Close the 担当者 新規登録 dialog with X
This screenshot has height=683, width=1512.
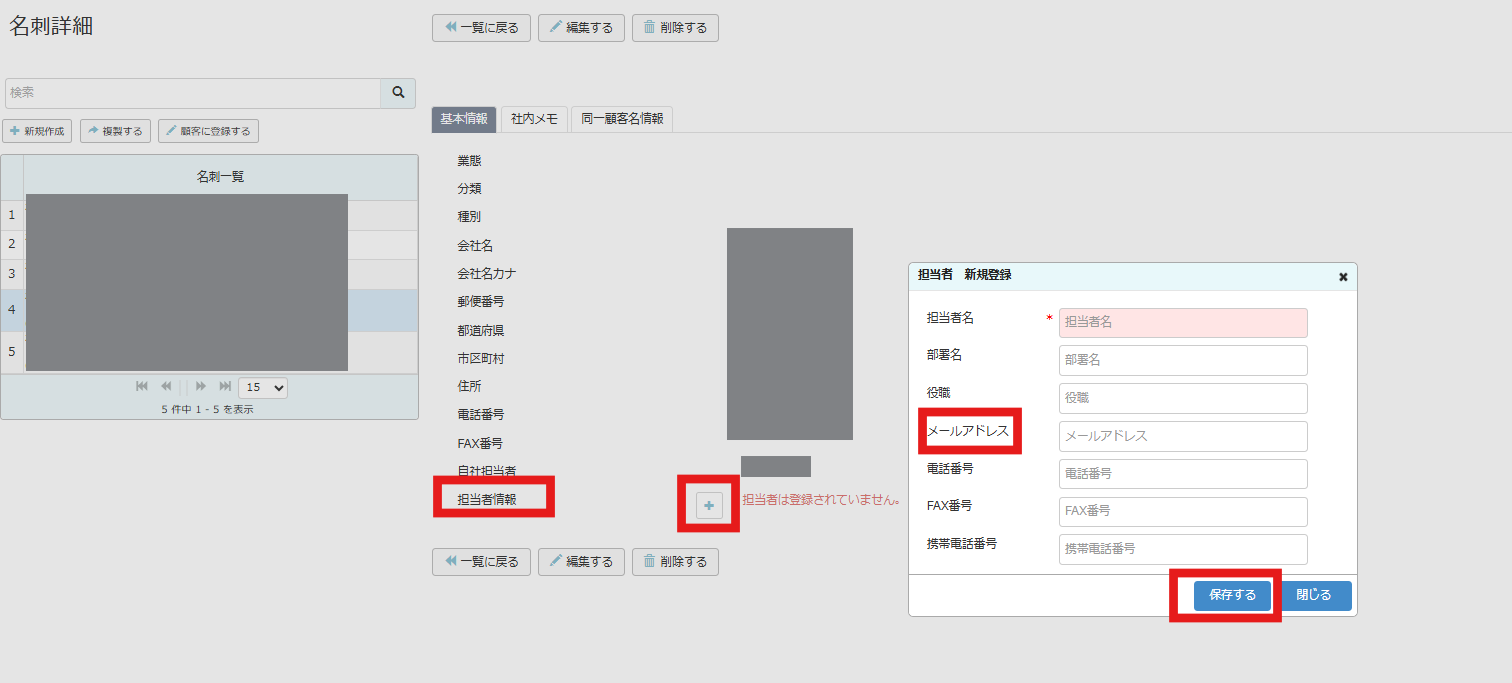click(x=1343, y=277)
